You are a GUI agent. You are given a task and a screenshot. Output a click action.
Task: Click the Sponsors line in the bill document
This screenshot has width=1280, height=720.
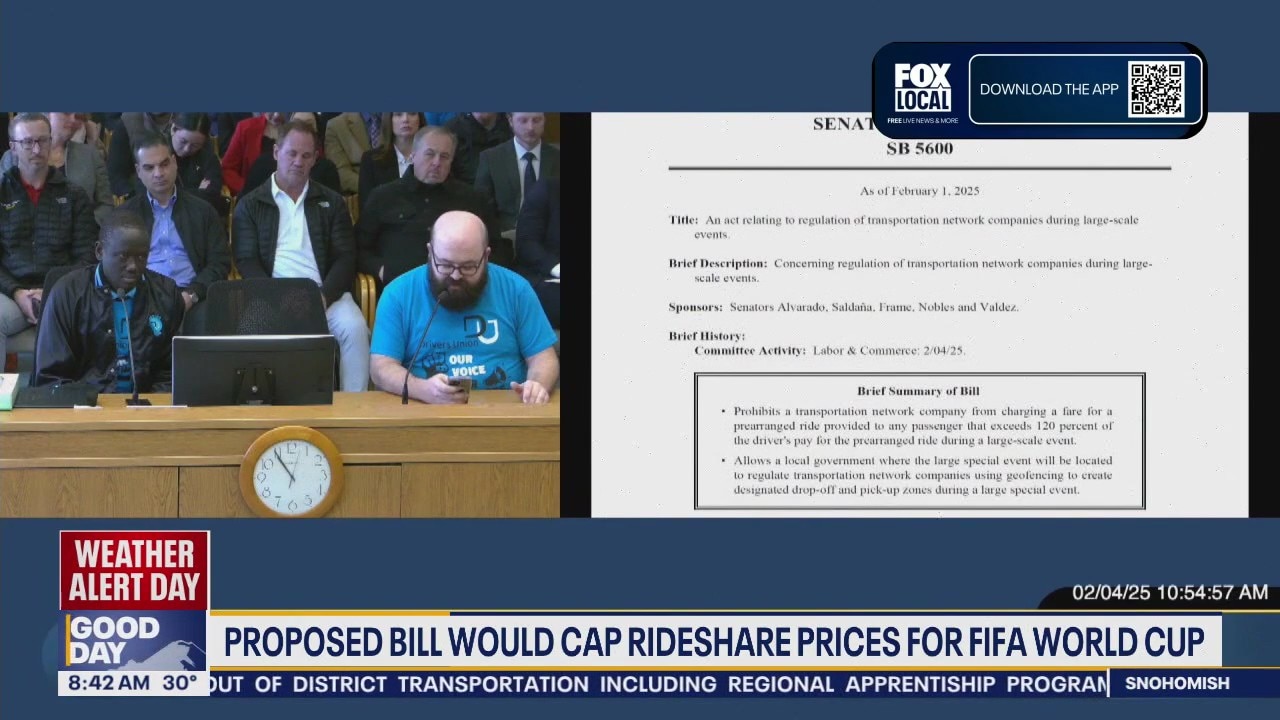(843, 307)
